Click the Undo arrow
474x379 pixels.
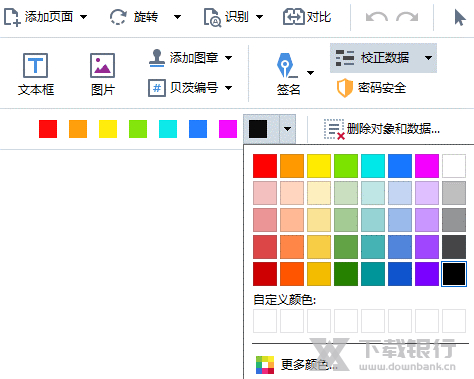377,17
